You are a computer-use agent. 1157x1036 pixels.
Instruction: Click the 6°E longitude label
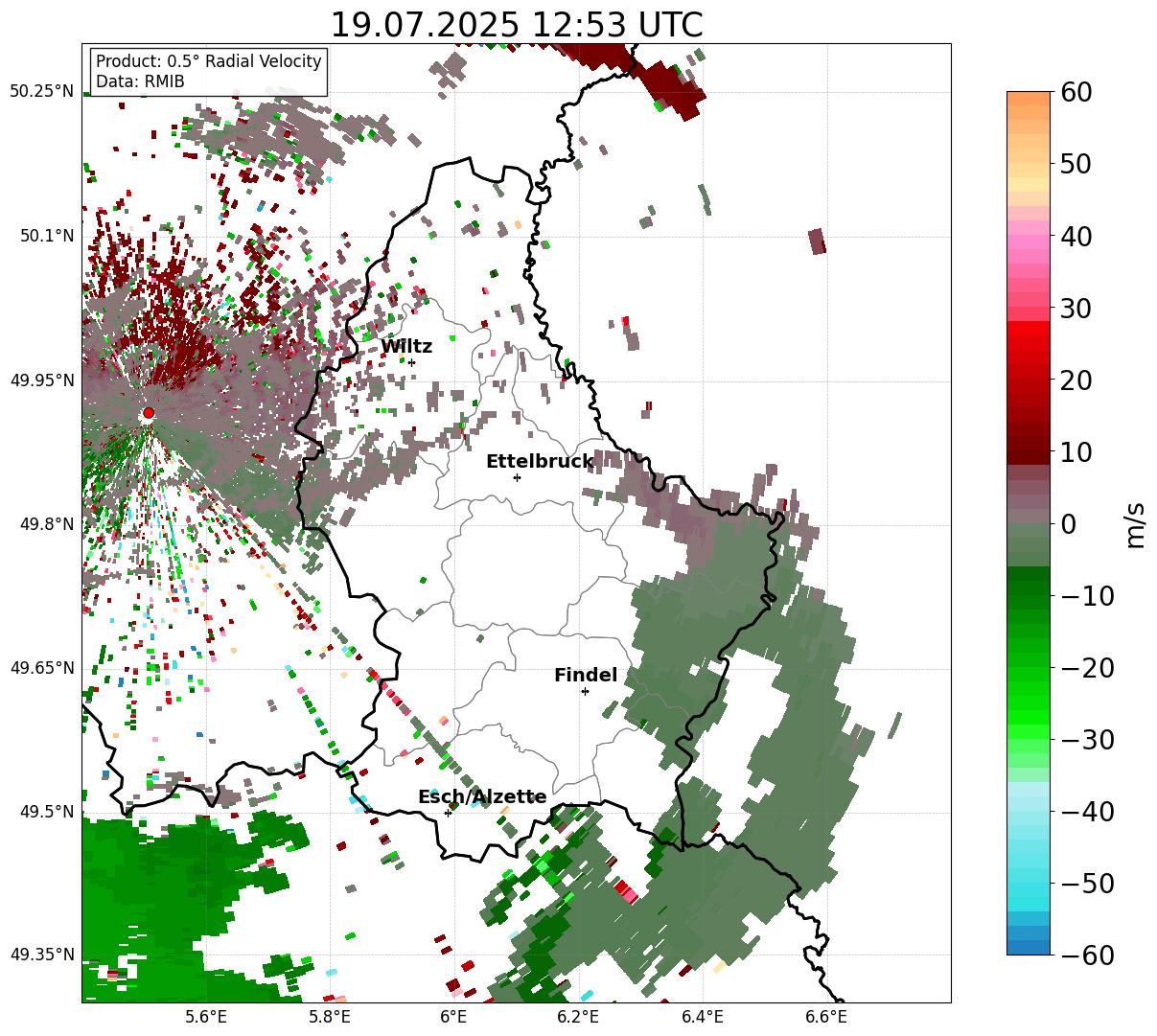(453, 1017)
